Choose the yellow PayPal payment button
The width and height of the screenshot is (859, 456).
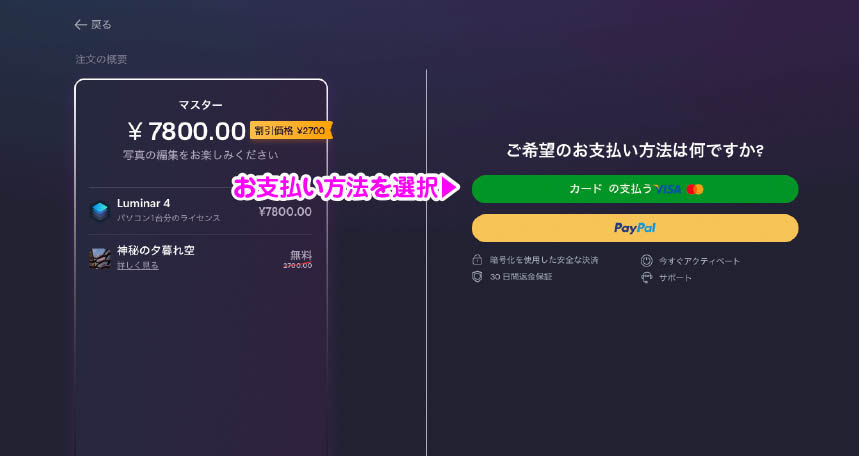point(635,228)
